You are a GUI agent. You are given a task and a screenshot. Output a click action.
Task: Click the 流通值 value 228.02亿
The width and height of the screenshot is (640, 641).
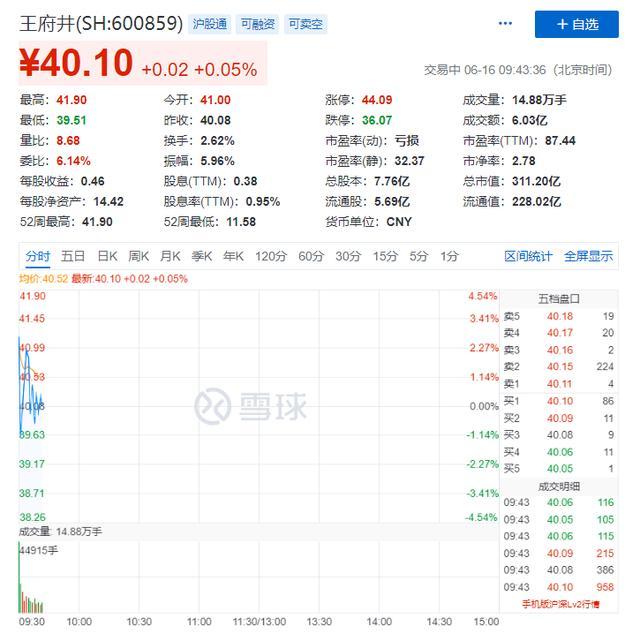click(536, 202)
